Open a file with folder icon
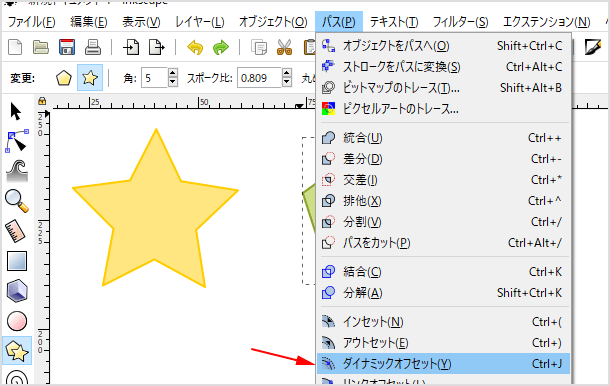 click(x=40, y=47)
